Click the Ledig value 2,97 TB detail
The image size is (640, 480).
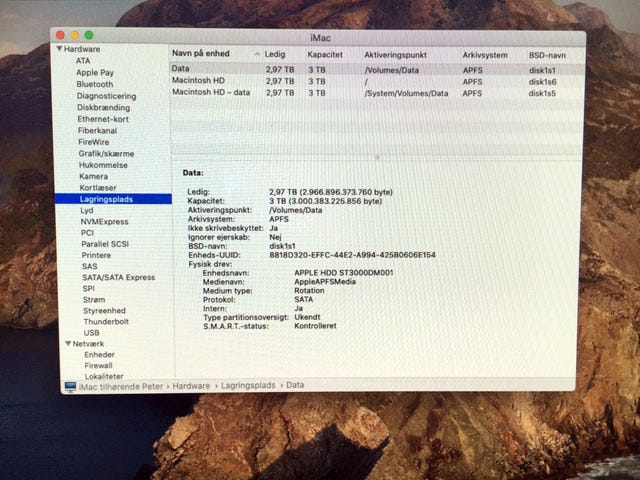pos(331,192)
